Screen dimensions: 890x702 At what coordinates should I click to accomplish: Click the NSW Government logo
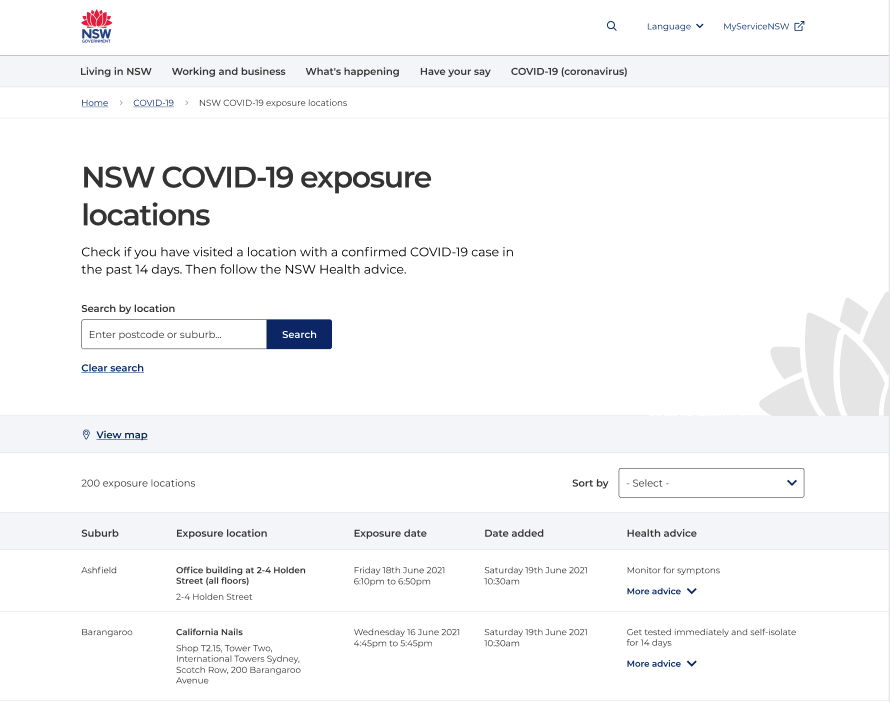[97, 27]
